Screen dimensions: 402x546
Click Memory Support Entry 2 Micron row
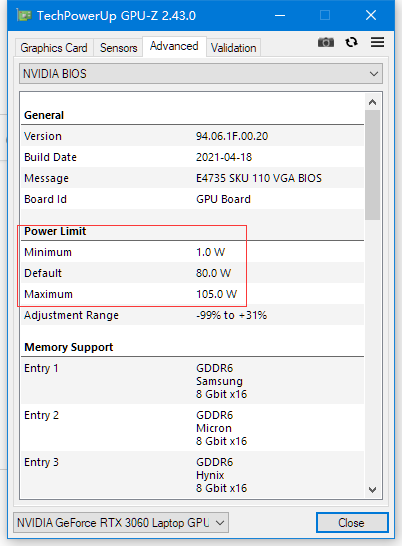192,428
